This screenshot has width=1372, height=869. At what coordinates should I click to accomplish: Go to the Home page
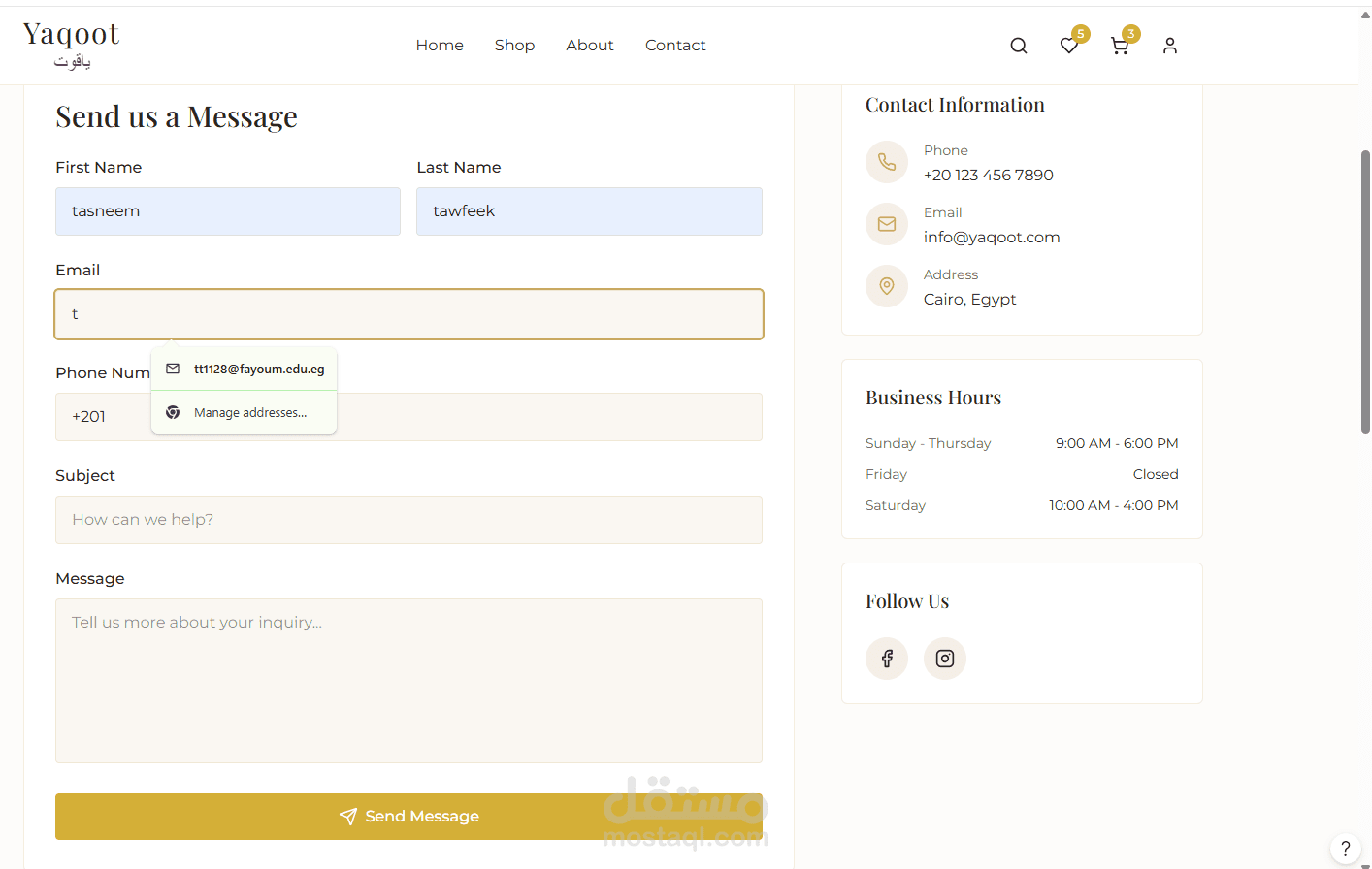pos(440,46)
